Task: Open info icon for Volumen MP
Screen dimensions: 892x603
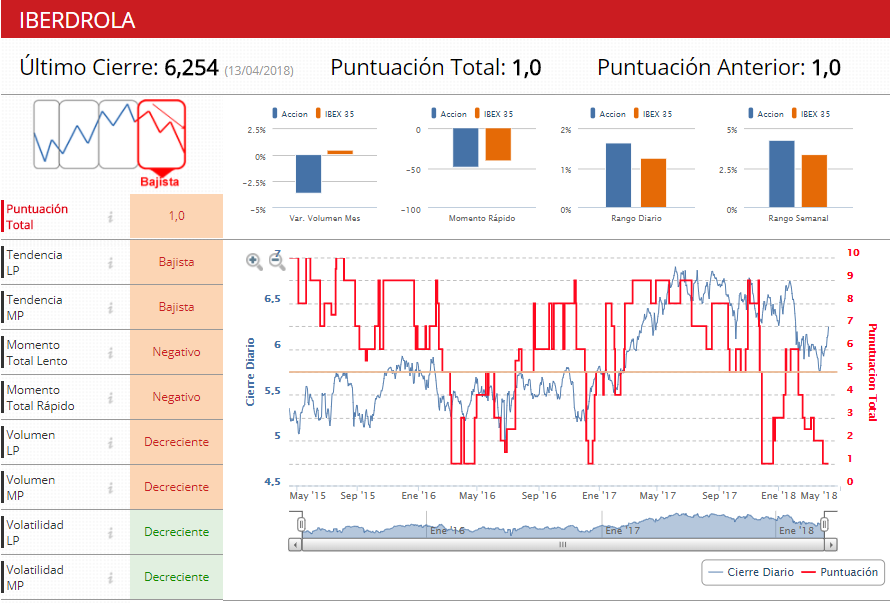Action: 111,488
